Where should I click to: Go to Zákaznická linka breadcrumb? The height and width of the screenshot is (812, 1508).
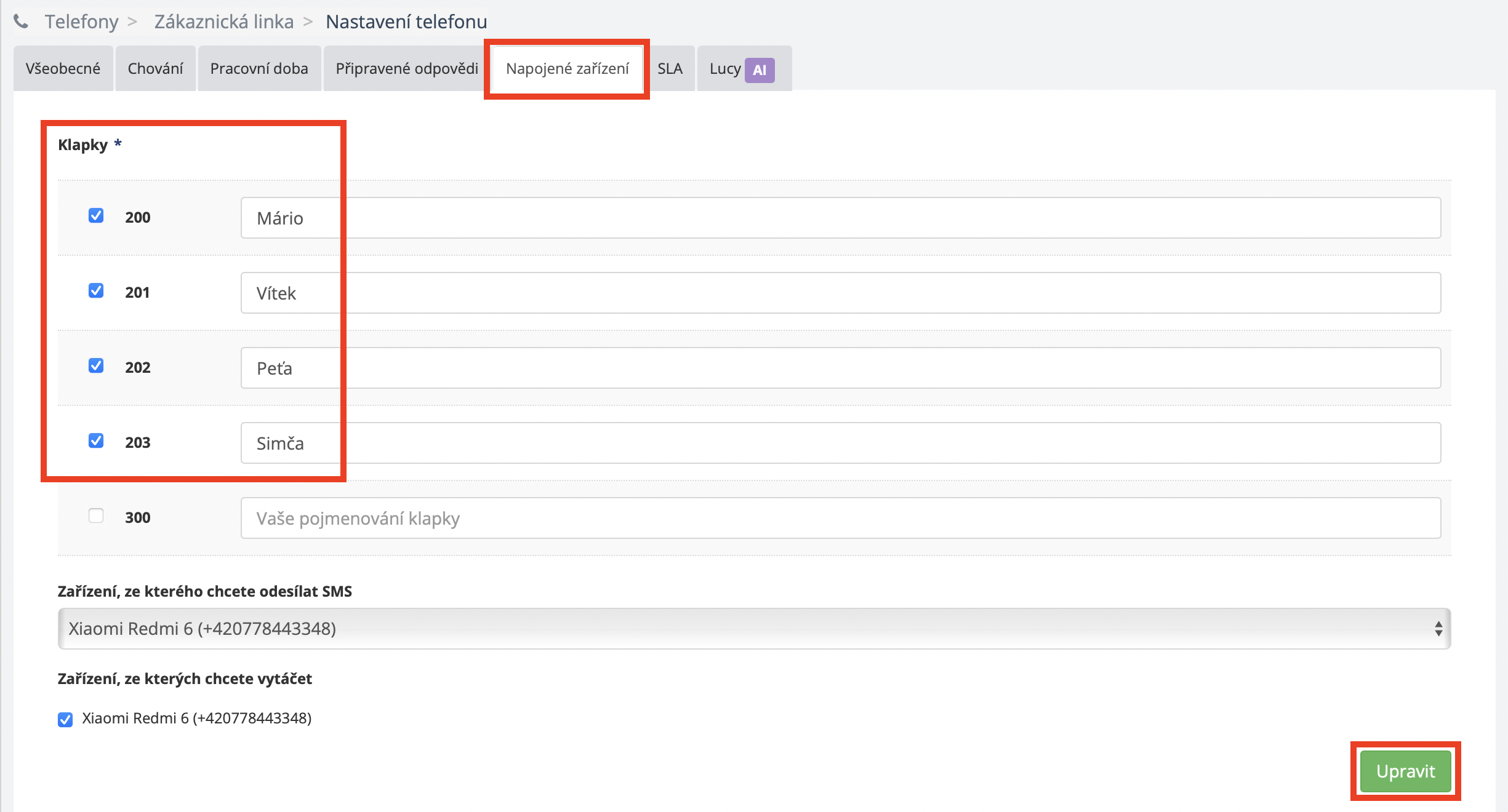223,22
